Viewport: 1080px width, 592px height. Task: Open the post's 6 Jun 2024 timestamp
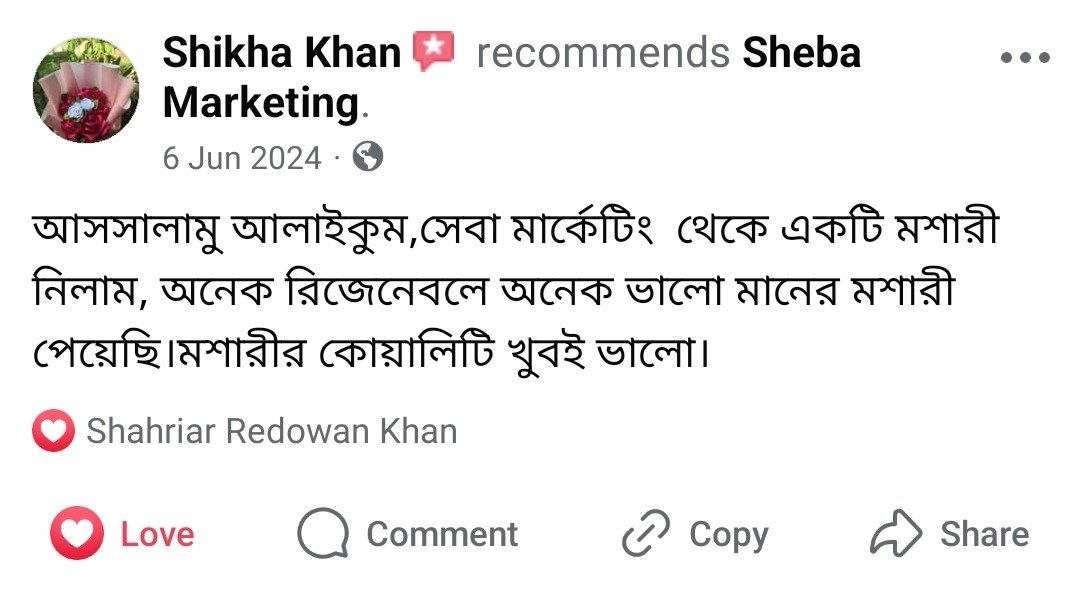point(242,158)
